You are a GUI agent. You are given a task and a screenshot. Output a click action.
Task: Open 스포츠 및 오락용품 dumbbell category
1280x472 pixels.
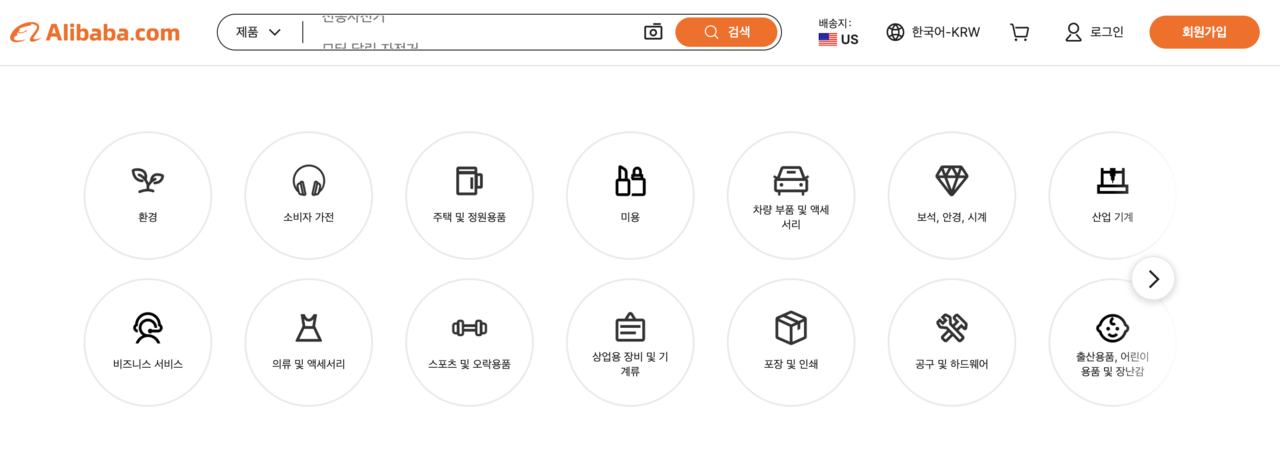point(469,328)
